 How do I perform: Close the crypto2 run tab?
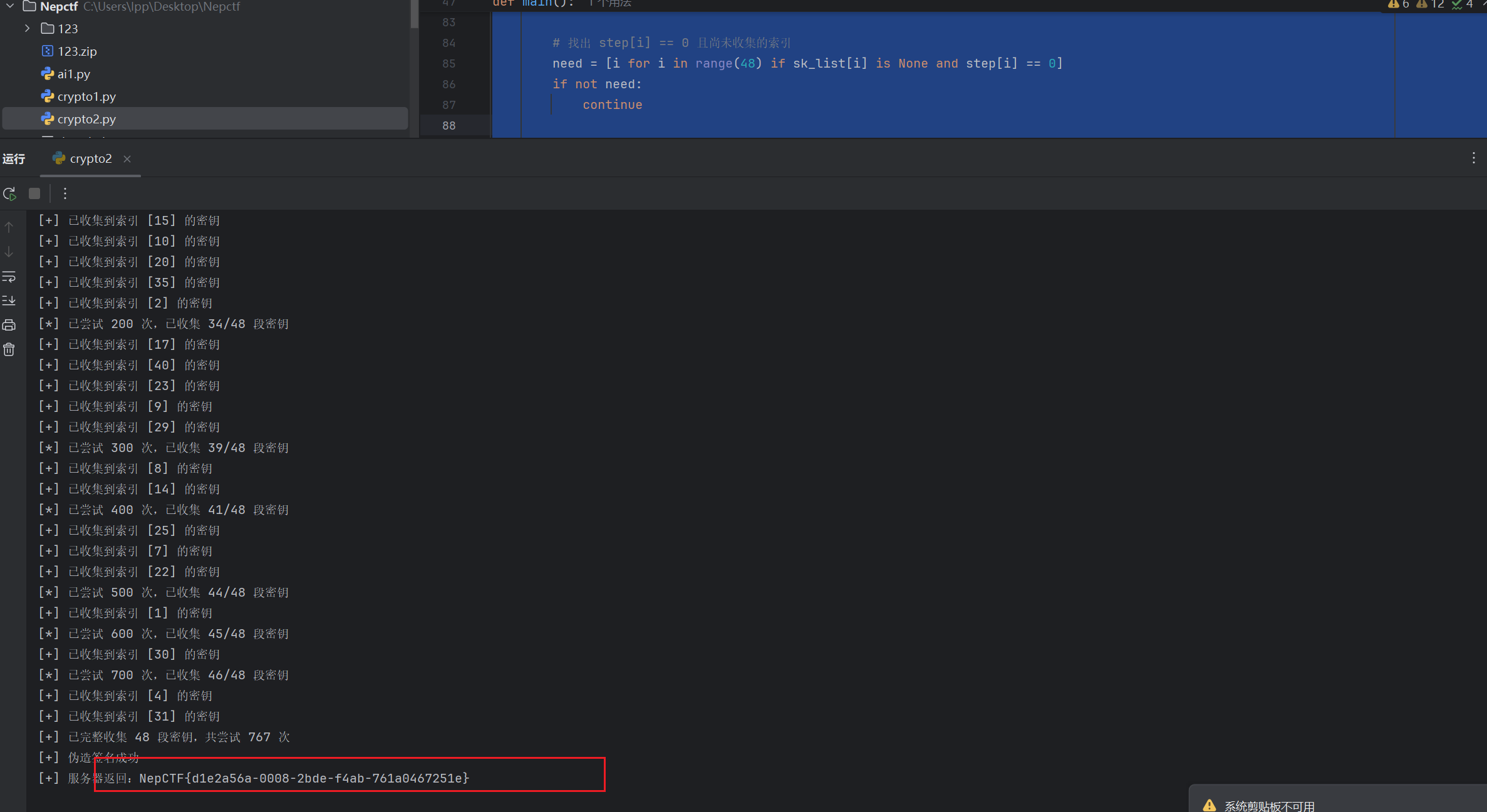coord(127,159)
